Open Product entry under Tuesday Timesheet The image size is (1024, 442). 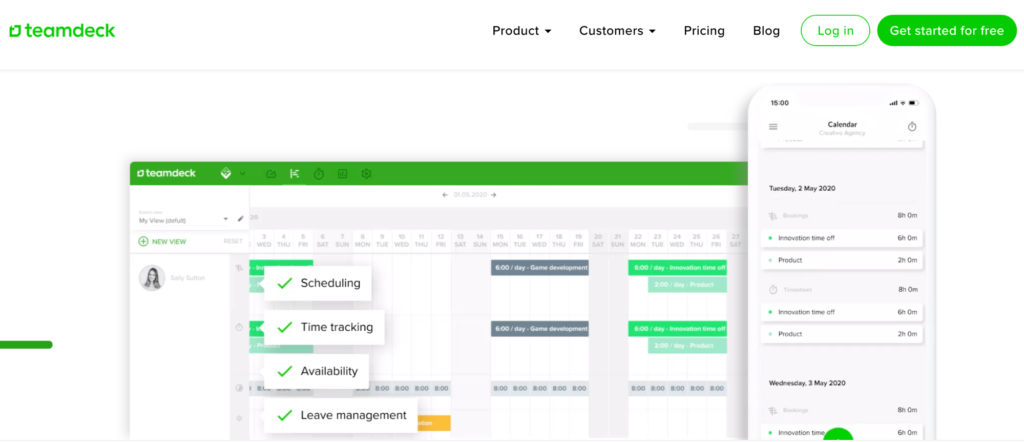pos(842,334)
